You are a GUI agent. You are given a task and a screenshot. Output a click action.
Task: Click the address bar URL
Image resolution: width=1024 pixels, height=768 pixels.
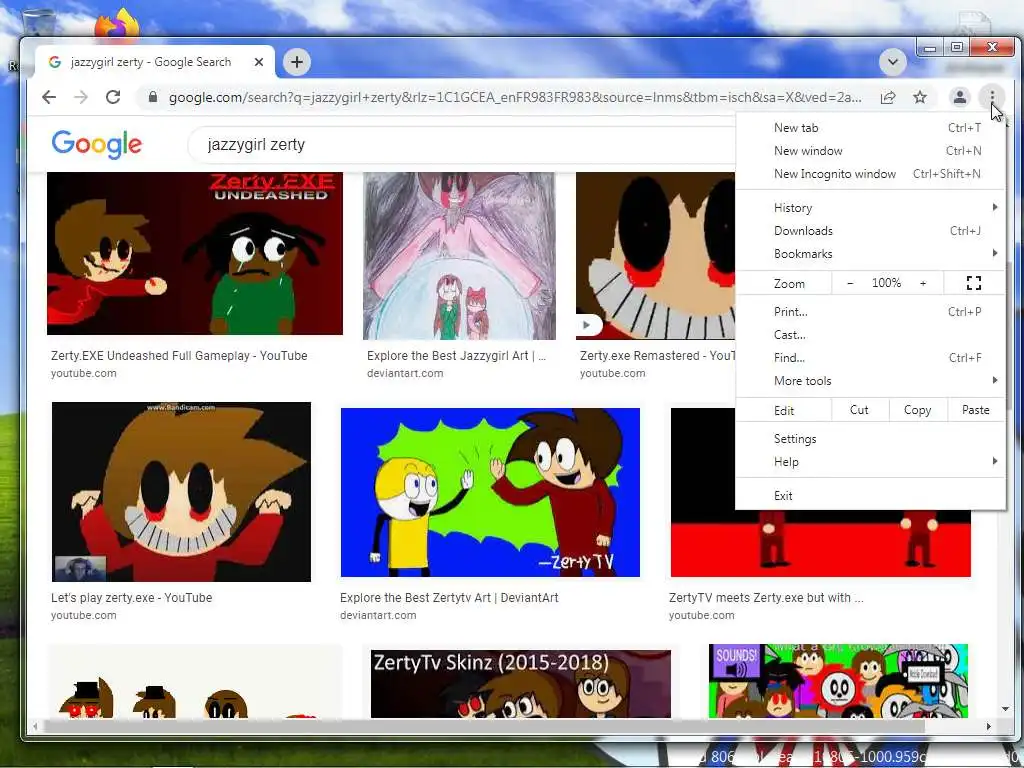point(515,97)
